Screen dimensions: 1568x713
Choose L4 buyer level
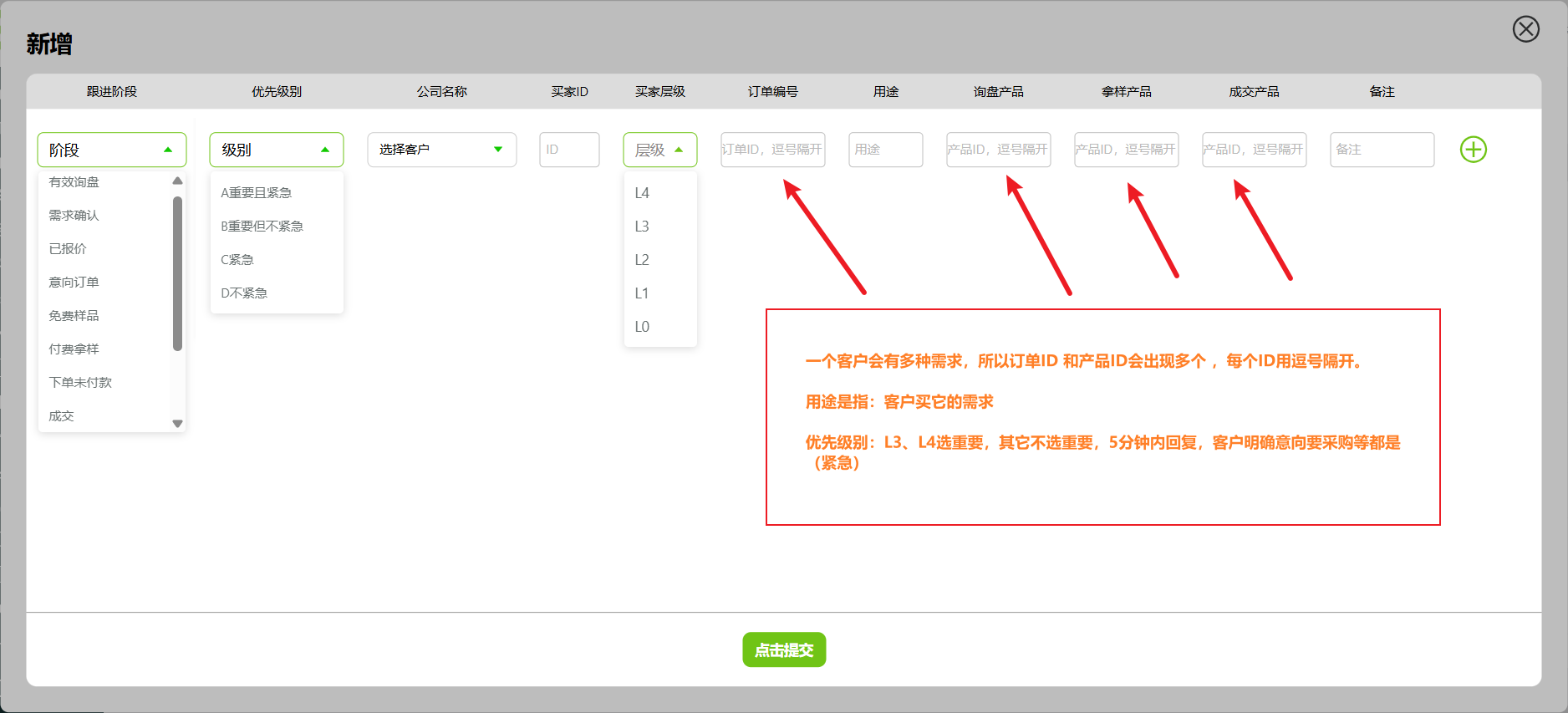coord(642,193)
